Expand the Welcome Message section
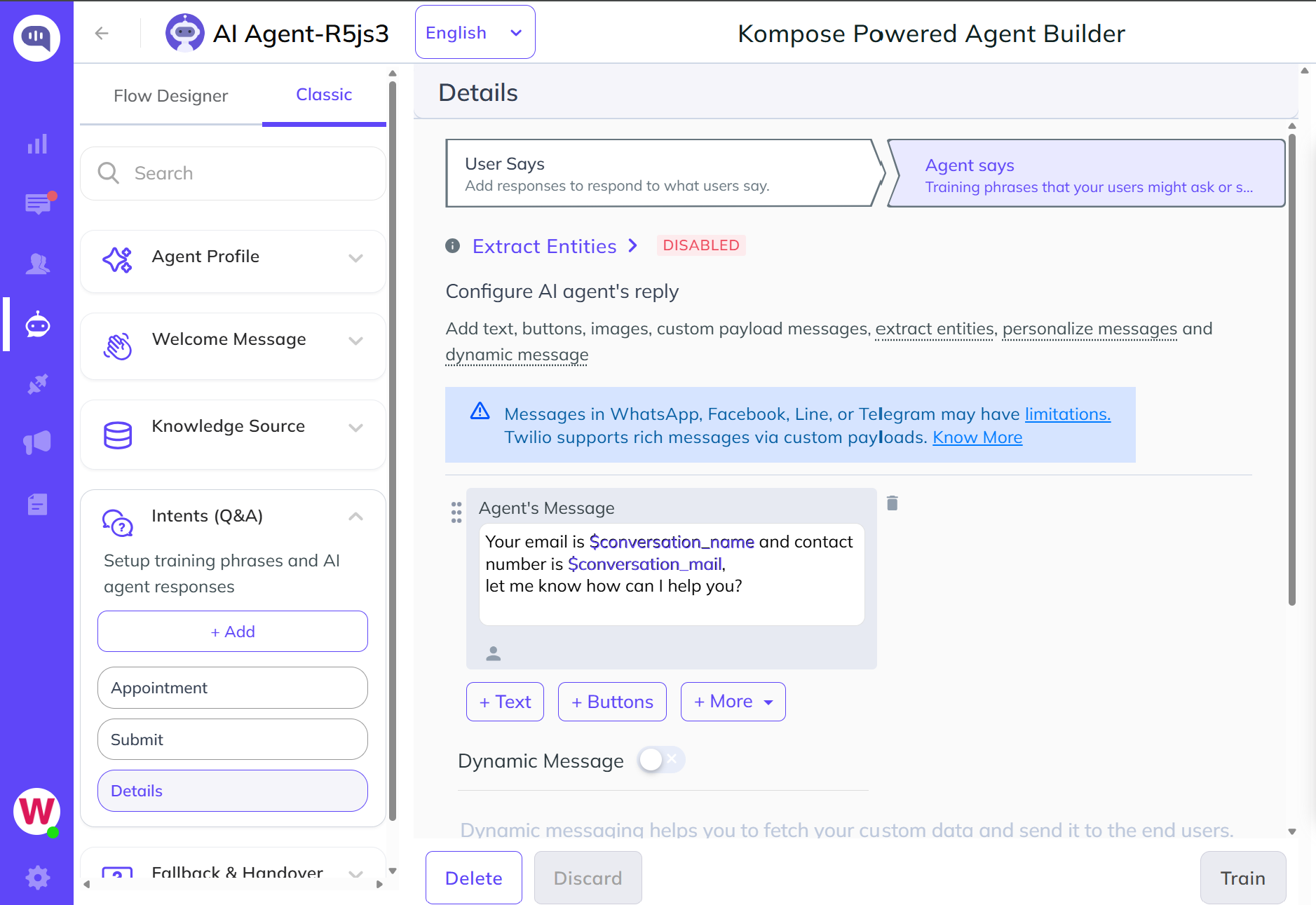Image resolution: width=1316 pixels, height=905 pixels. [355, 341]
